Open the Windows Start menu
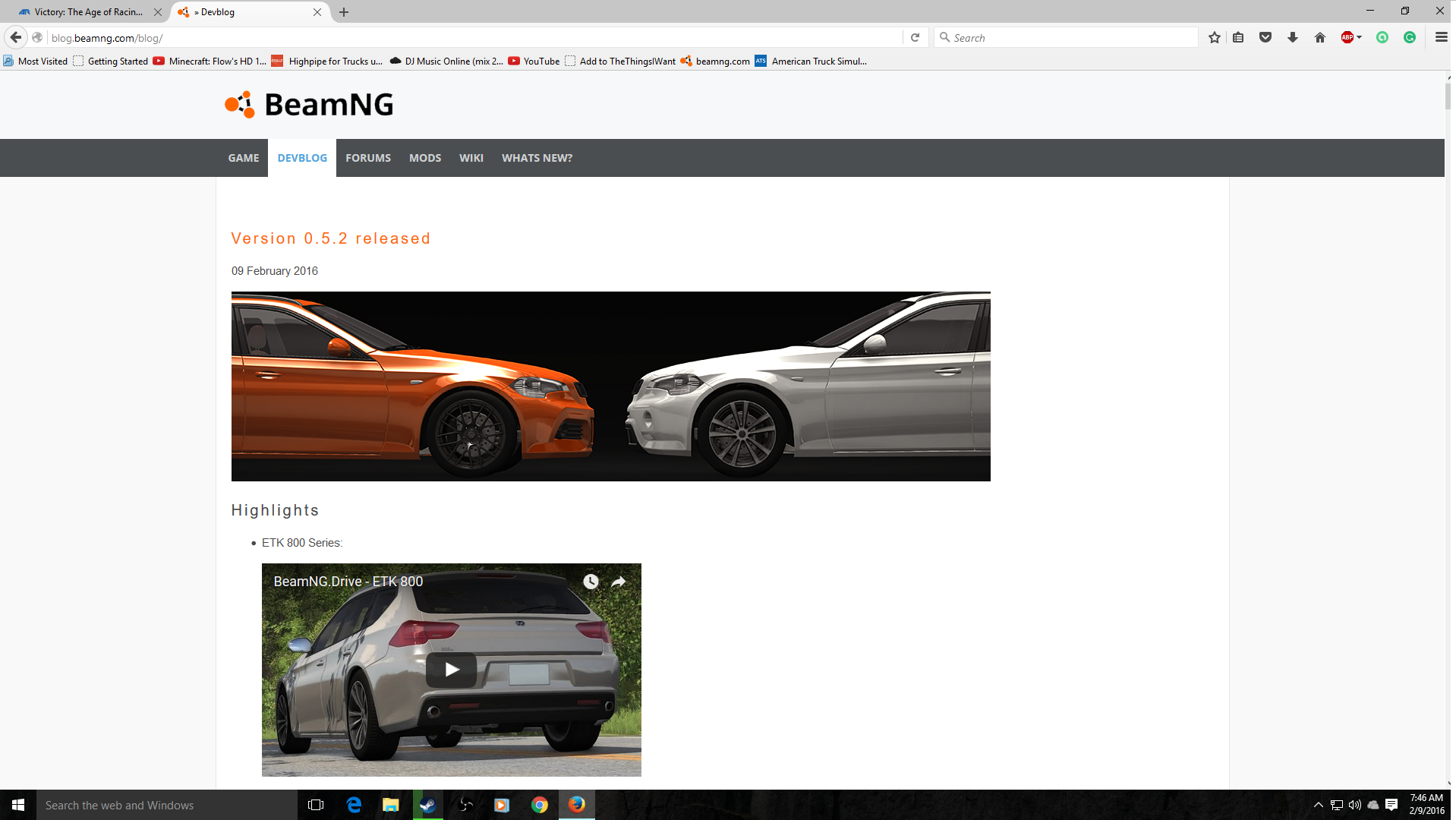The width and height of the screenshot is (1456, 820). pos(18,805)
